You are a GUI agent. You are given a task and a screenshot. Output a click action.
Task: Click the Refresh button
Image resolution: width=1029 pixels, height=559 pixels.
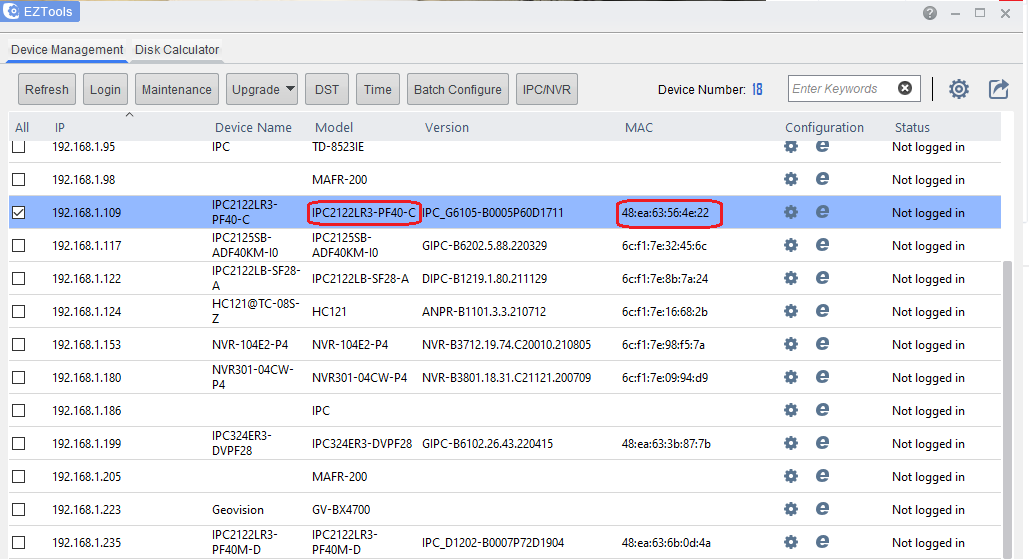(x=47, y=89)
